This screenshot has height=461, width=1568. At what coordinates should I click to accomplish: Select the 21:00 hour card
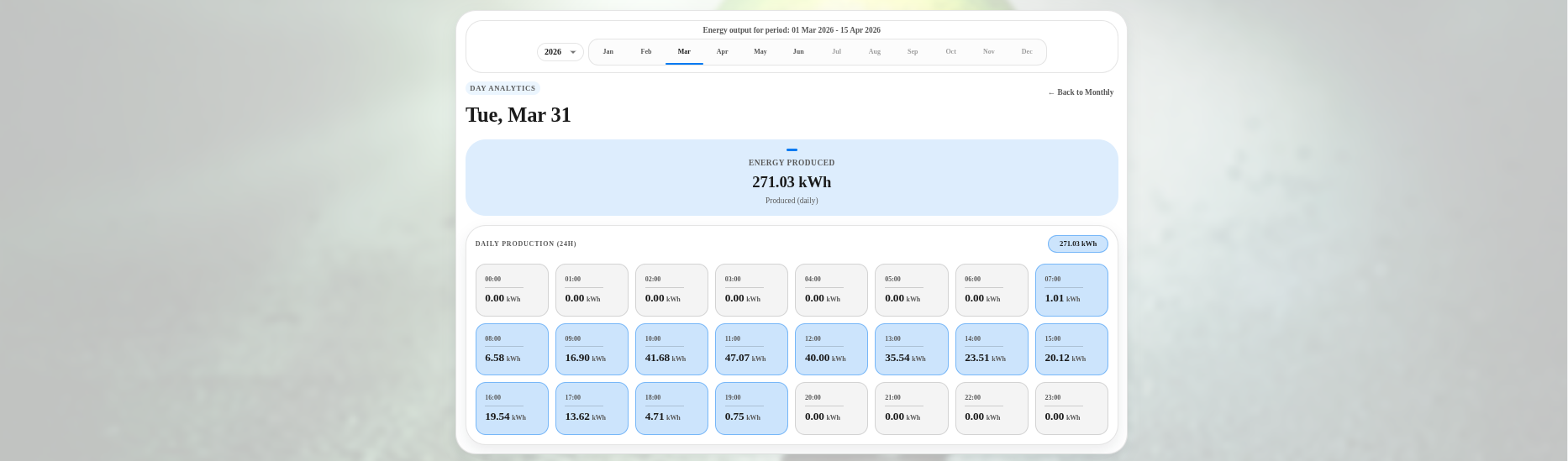pos(912,409)
